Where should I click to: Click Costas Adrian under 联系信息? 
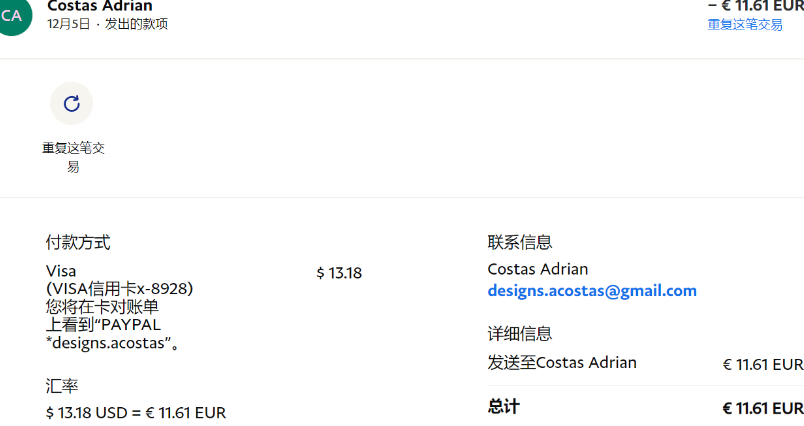click(537, 269)
